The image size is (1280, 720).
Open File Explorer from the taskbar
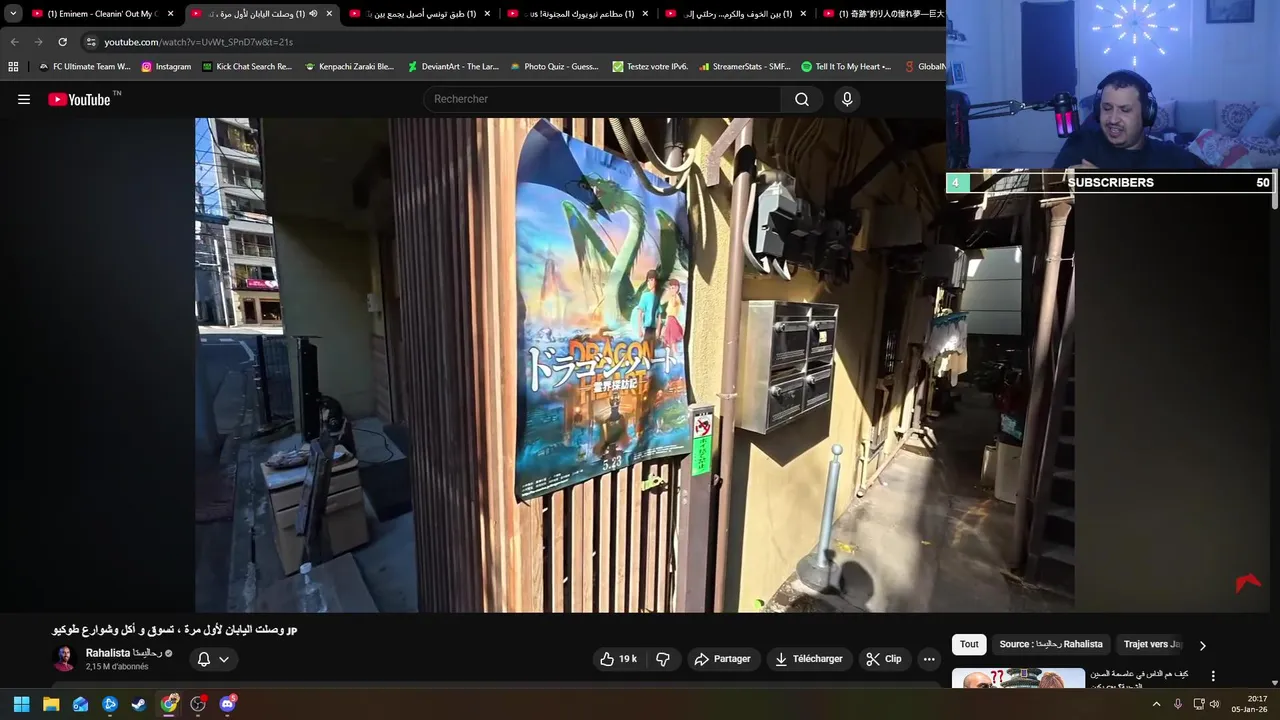[51, 704]
